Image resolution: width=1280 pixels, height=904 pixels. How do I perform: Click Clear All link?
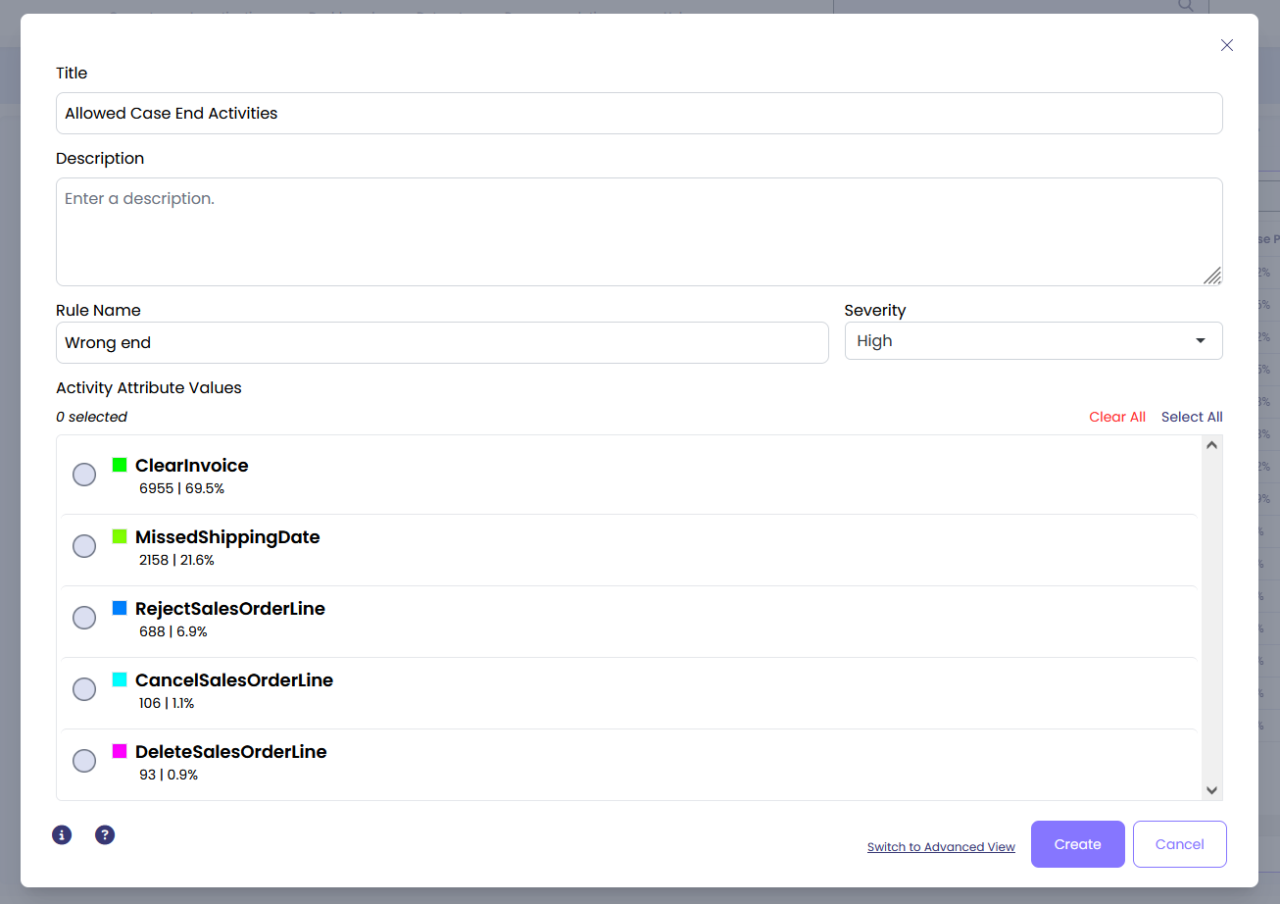pos(1117,417)
